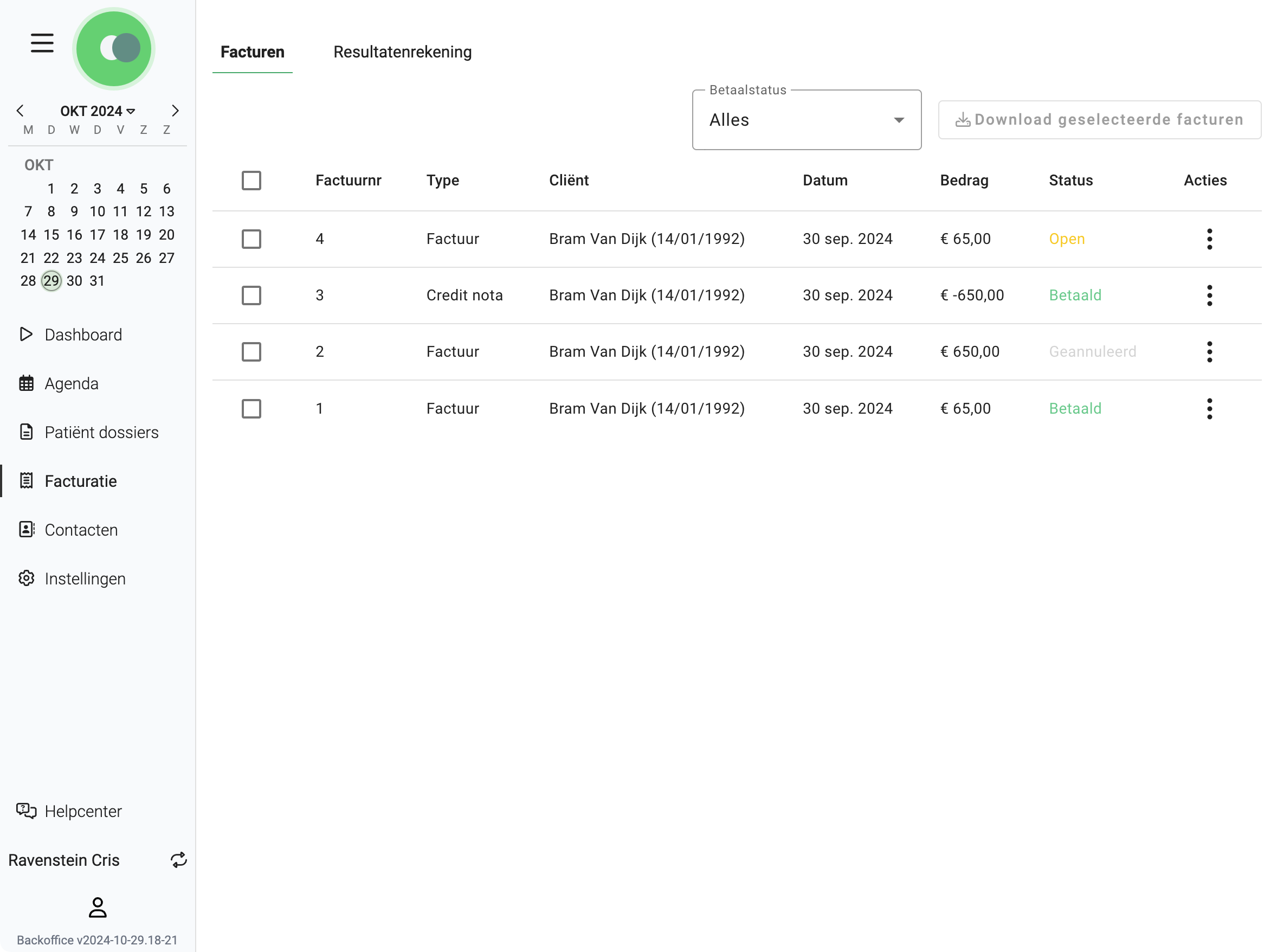
Task: Click Download geselecteerde facturen button
Action: point(1099,120)
